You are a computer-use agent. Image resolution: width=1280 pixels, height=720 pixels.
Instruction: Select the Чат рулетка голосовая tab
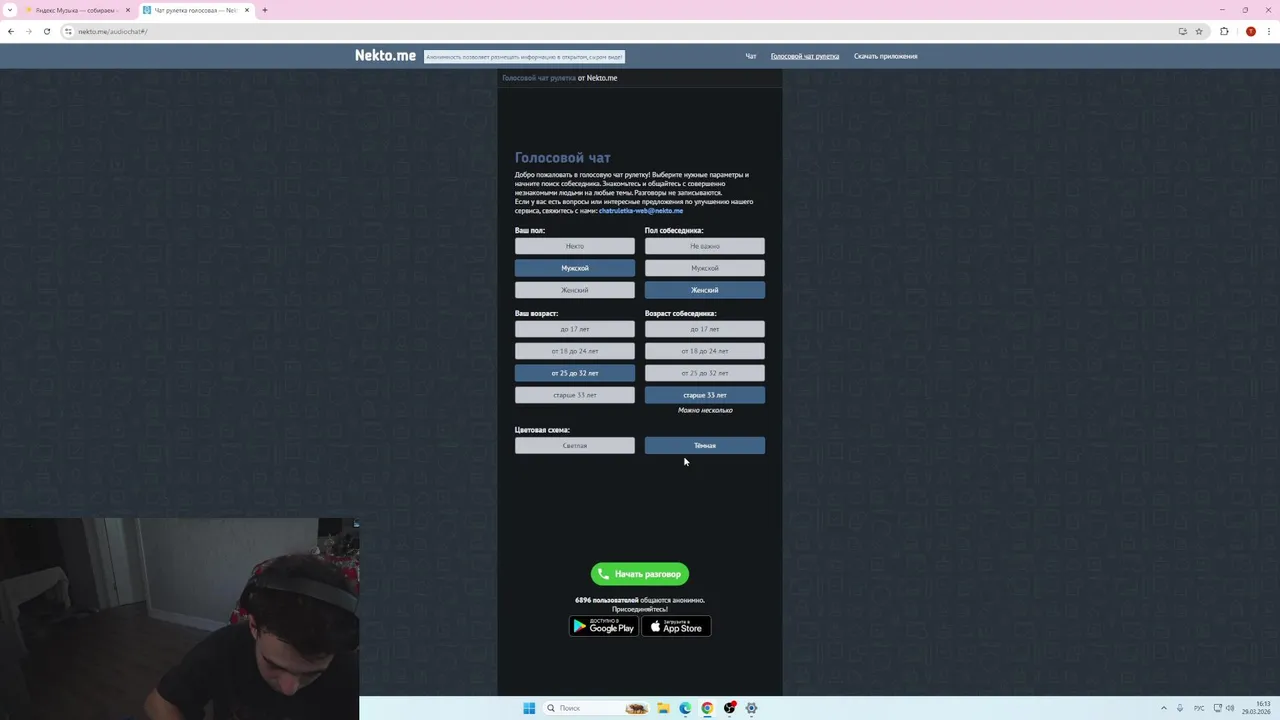(196, 10)
